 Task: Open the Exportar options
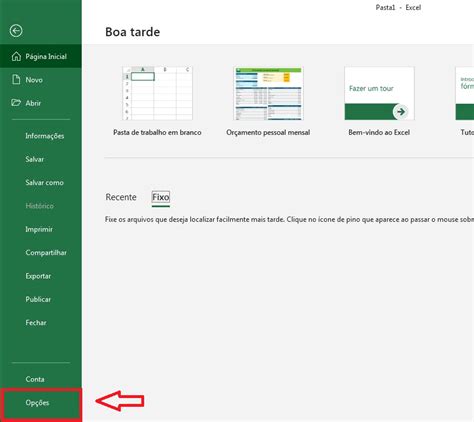pyautogui.click(x=41, y=276)
